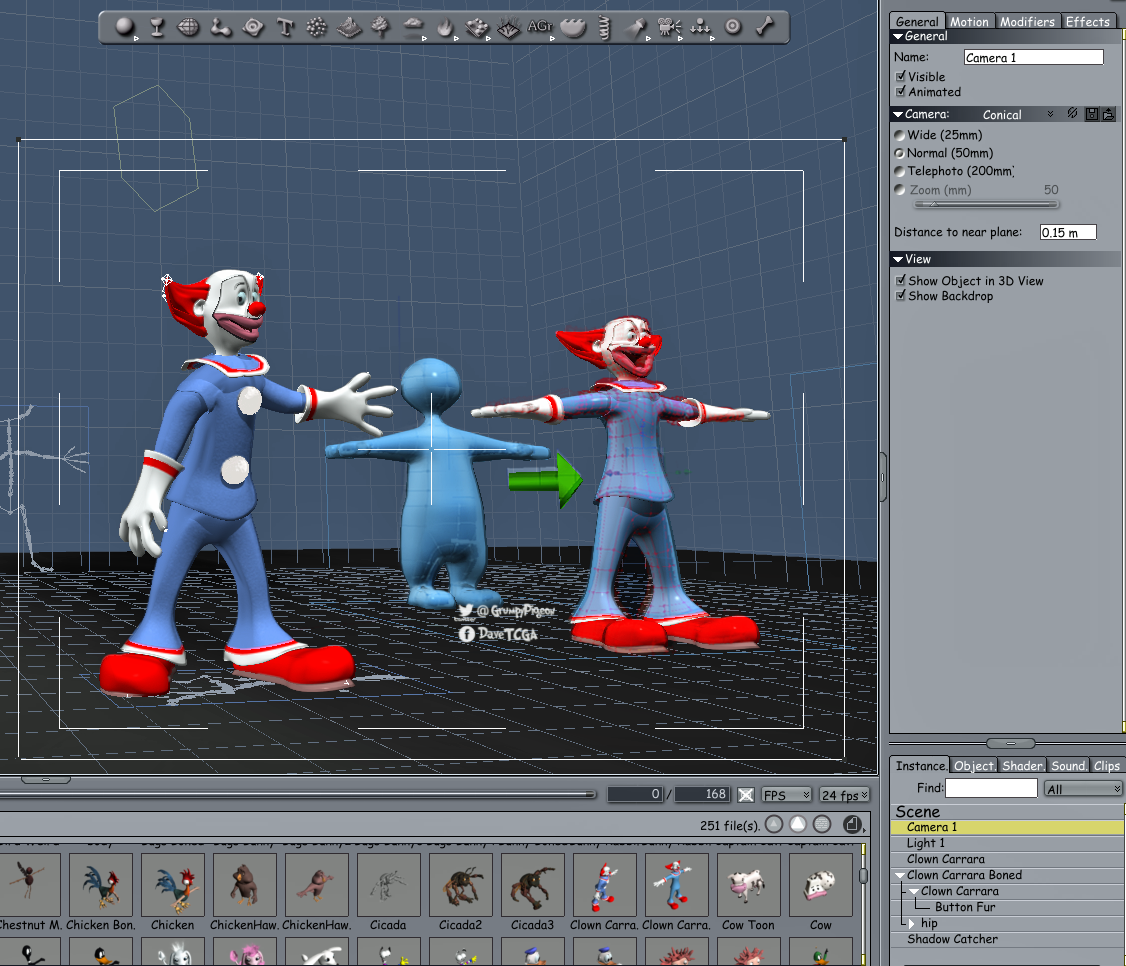Click the camera zoom slider
The height and width of the screenshot is (966, 1126).
tap(985, 205)
